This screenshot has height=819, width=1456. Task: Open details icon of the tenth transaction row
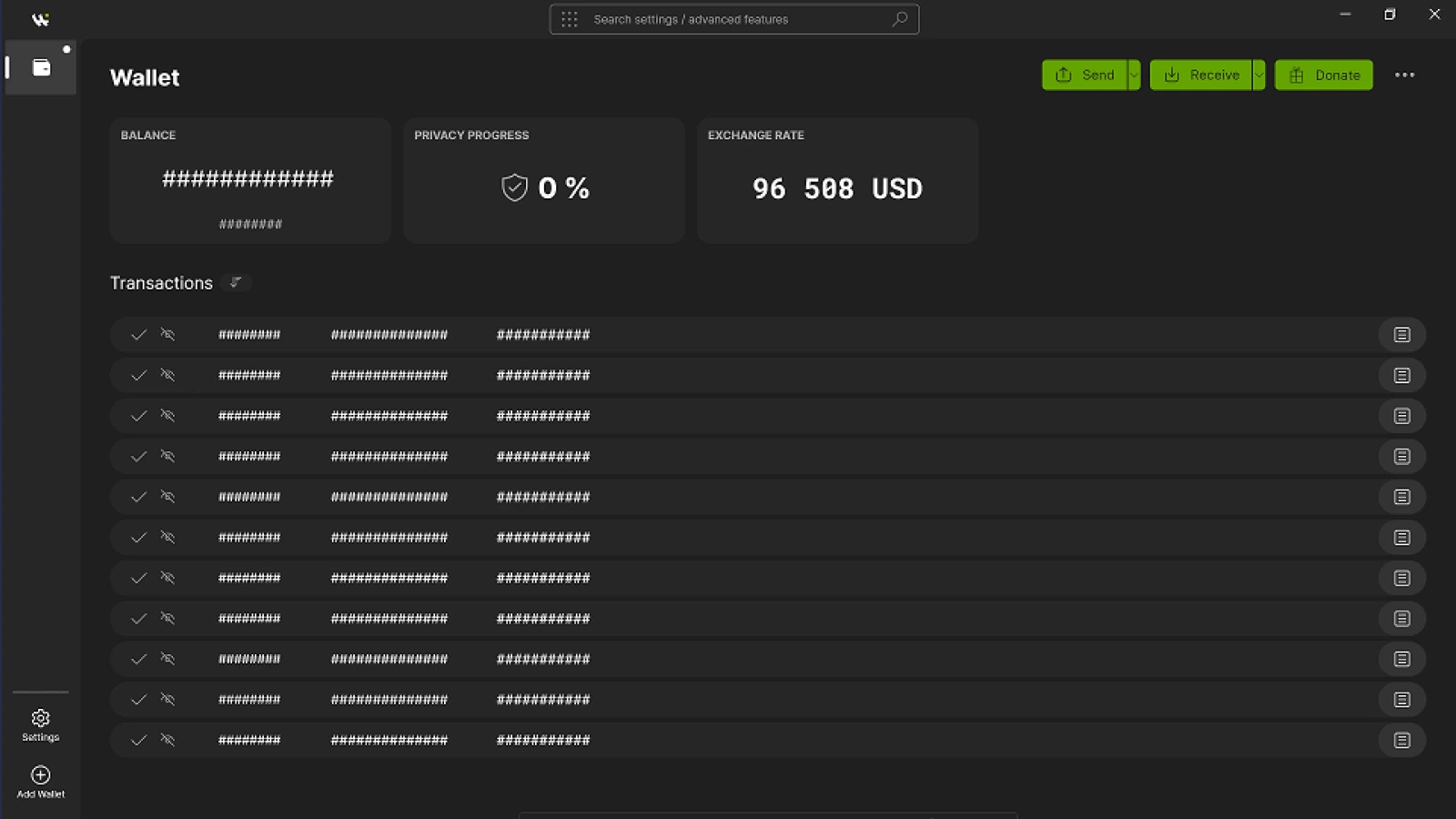(1402, 700)
